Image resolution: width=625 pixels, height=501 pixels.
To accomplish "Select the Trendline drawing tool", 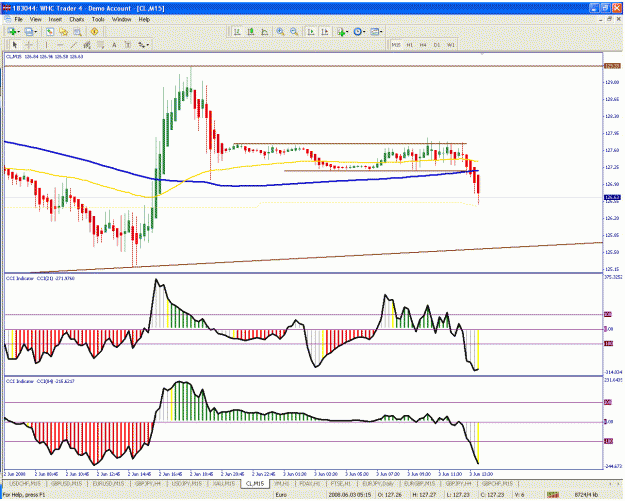I will pos(73,45).
